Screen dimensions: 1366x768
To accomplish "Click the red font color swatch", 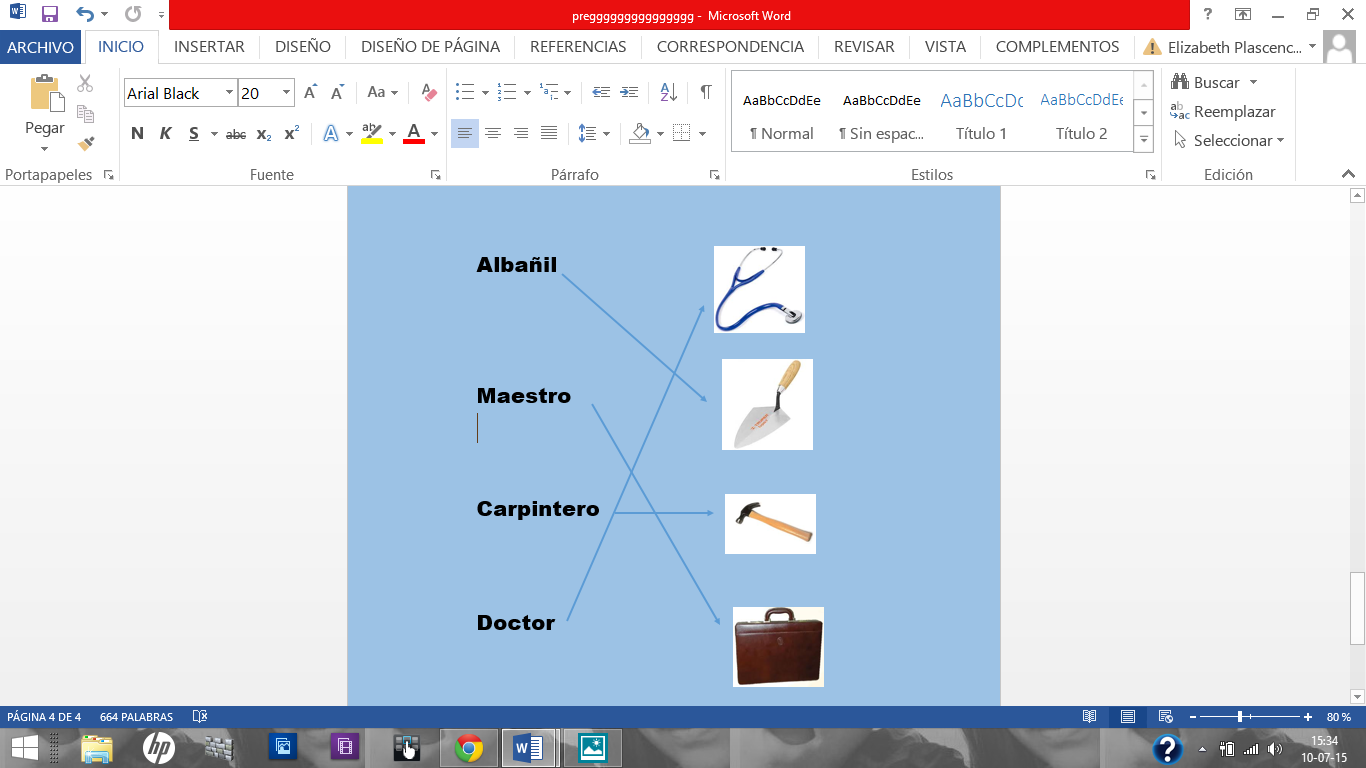I will pos(414,134).
